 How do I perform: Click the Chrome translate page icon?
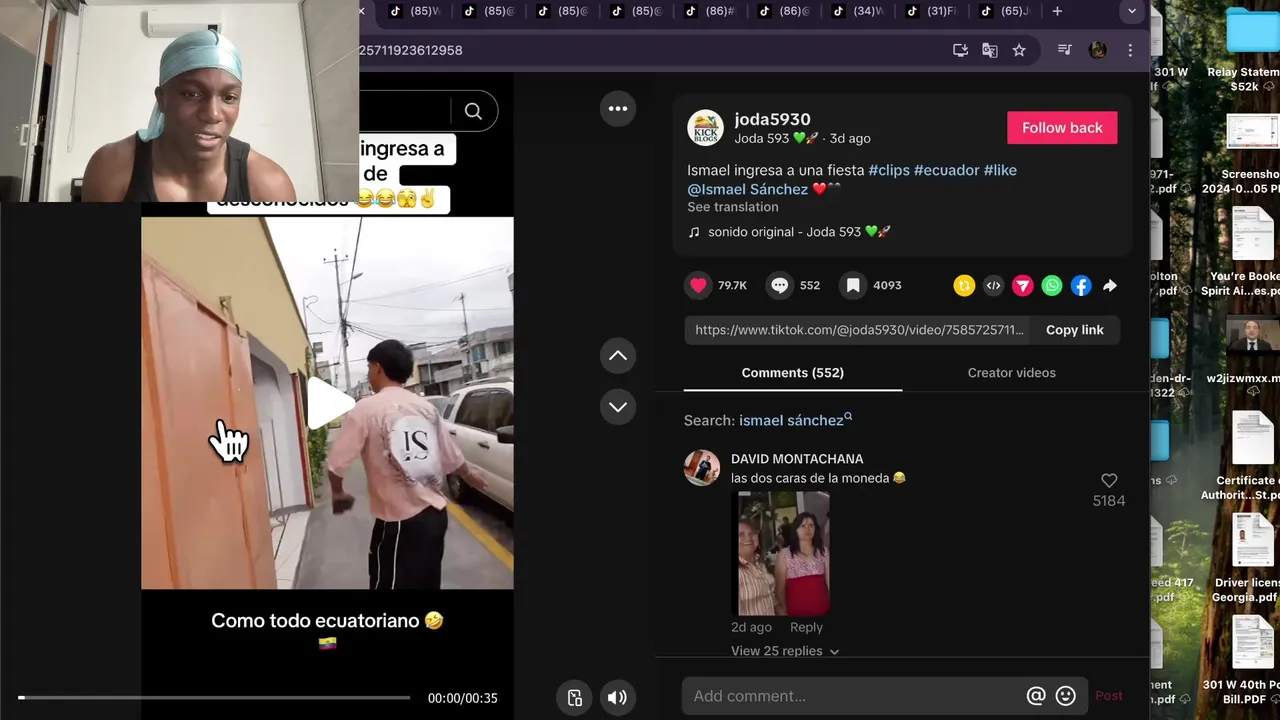coord(990,50)
